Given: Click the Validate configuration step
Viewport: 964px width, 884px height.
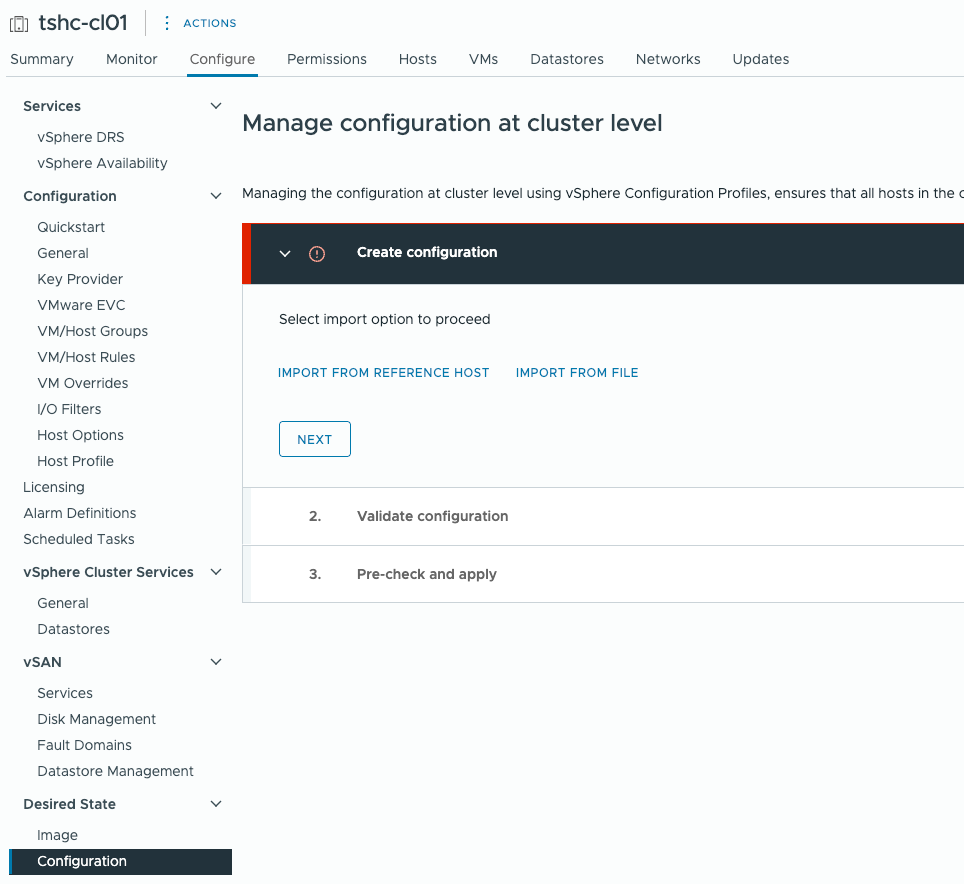Looking at the screenshot, I should pyautogui.click(x=432, y=516).
